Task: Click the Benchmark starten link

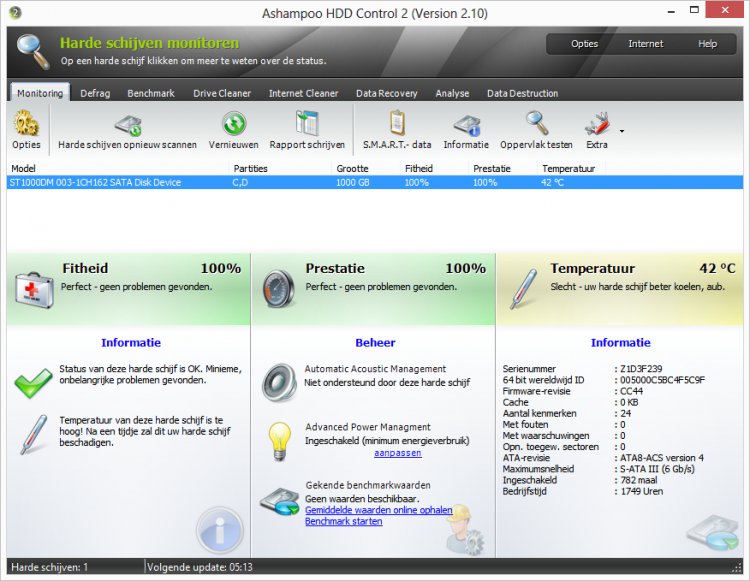Action: (x=343, y=522)
